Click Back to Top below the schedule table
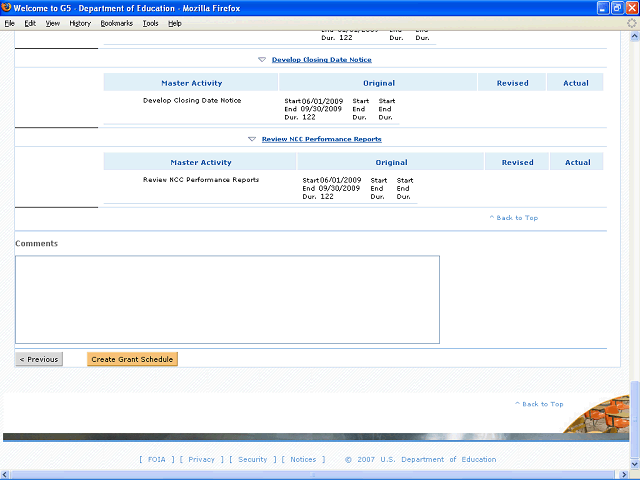The image size is (640, 480). 514,217
